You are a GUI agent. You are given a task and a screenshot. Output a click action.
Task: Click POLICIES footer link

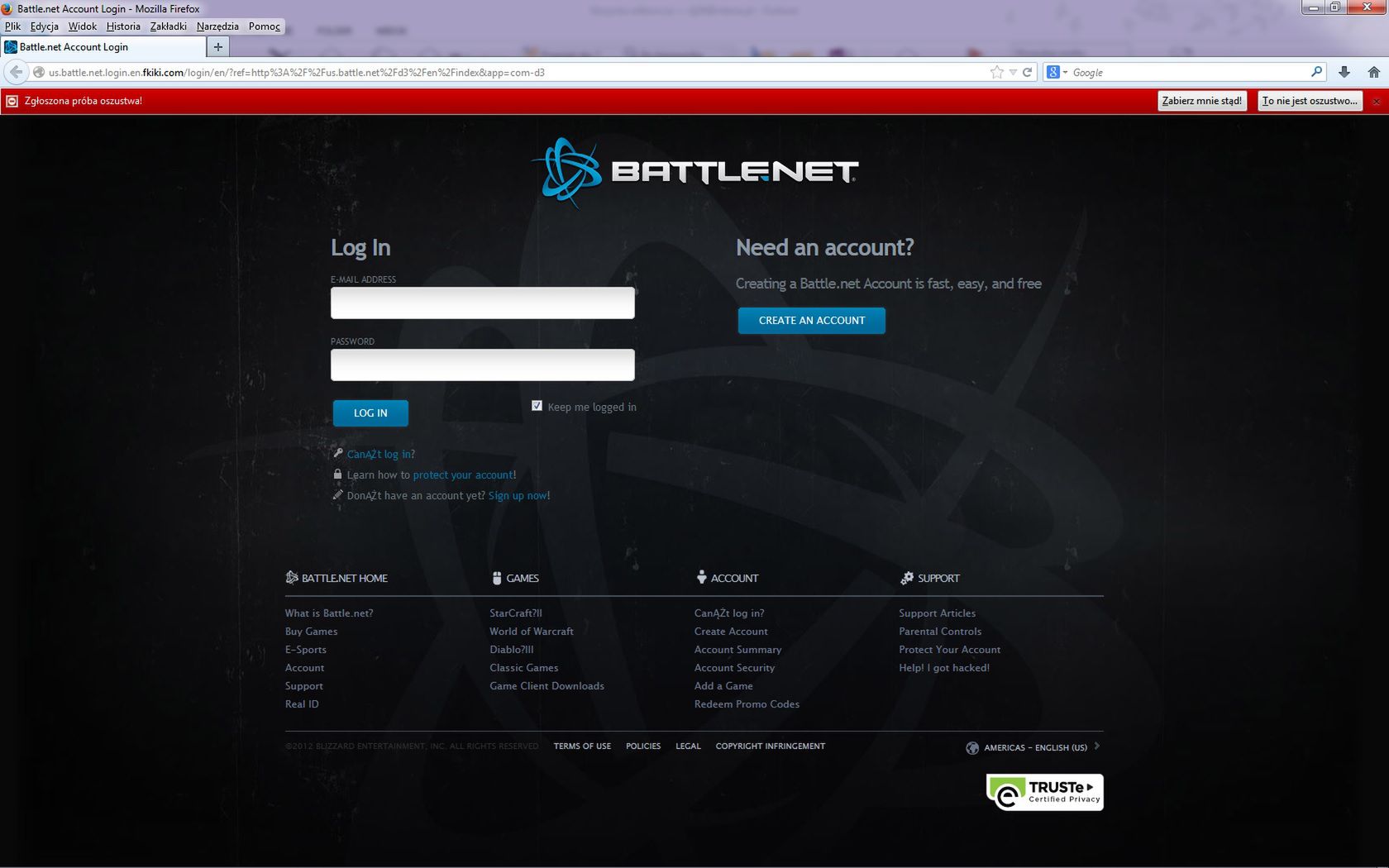[x=643, y=746]
